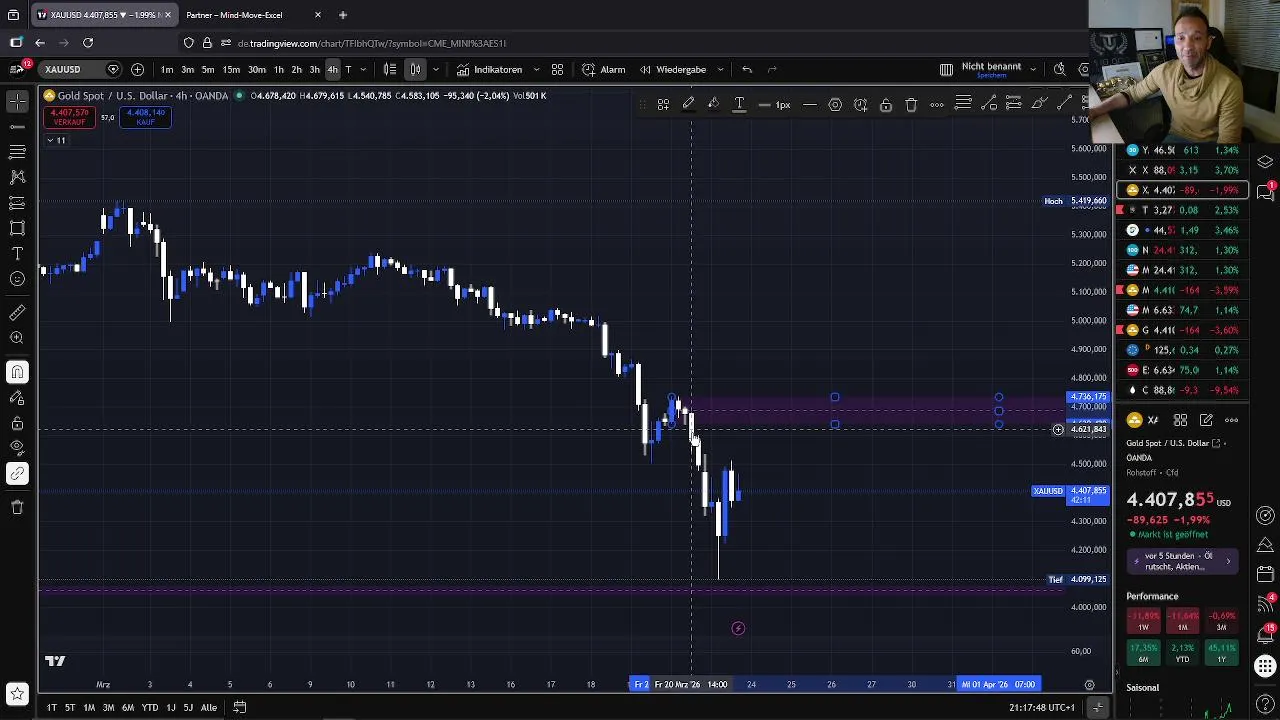The height and width of the screenshot is (720, 1280).
Task: Select the Alle date range
Action: (208, 707)
